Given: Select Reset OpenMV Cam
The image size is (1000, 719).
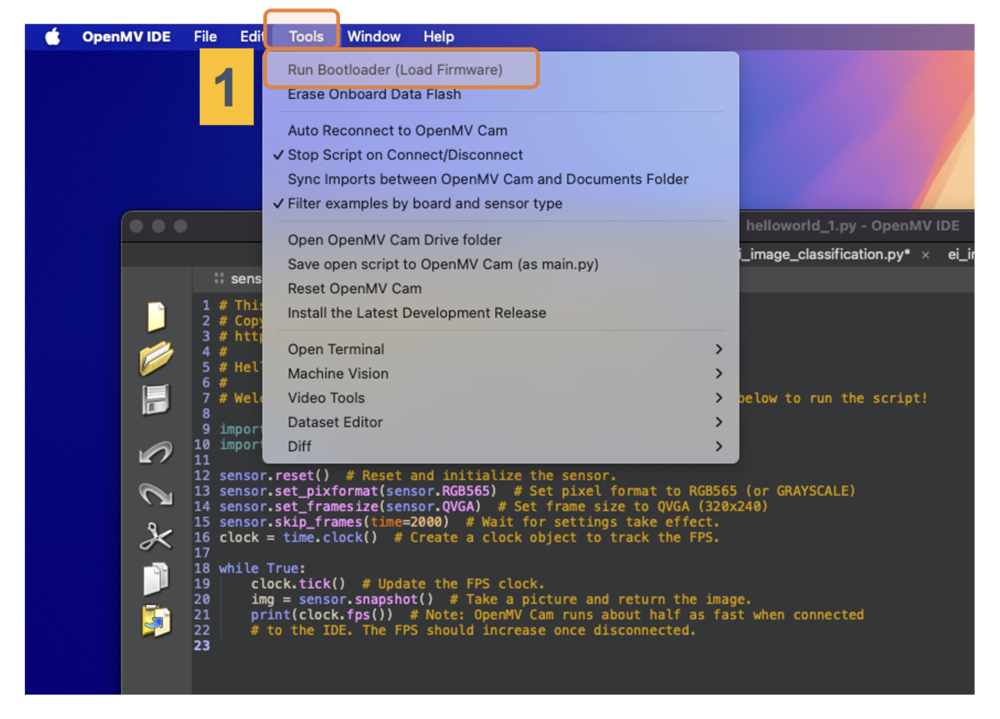Looking at the screenshot, I should 354,289.
